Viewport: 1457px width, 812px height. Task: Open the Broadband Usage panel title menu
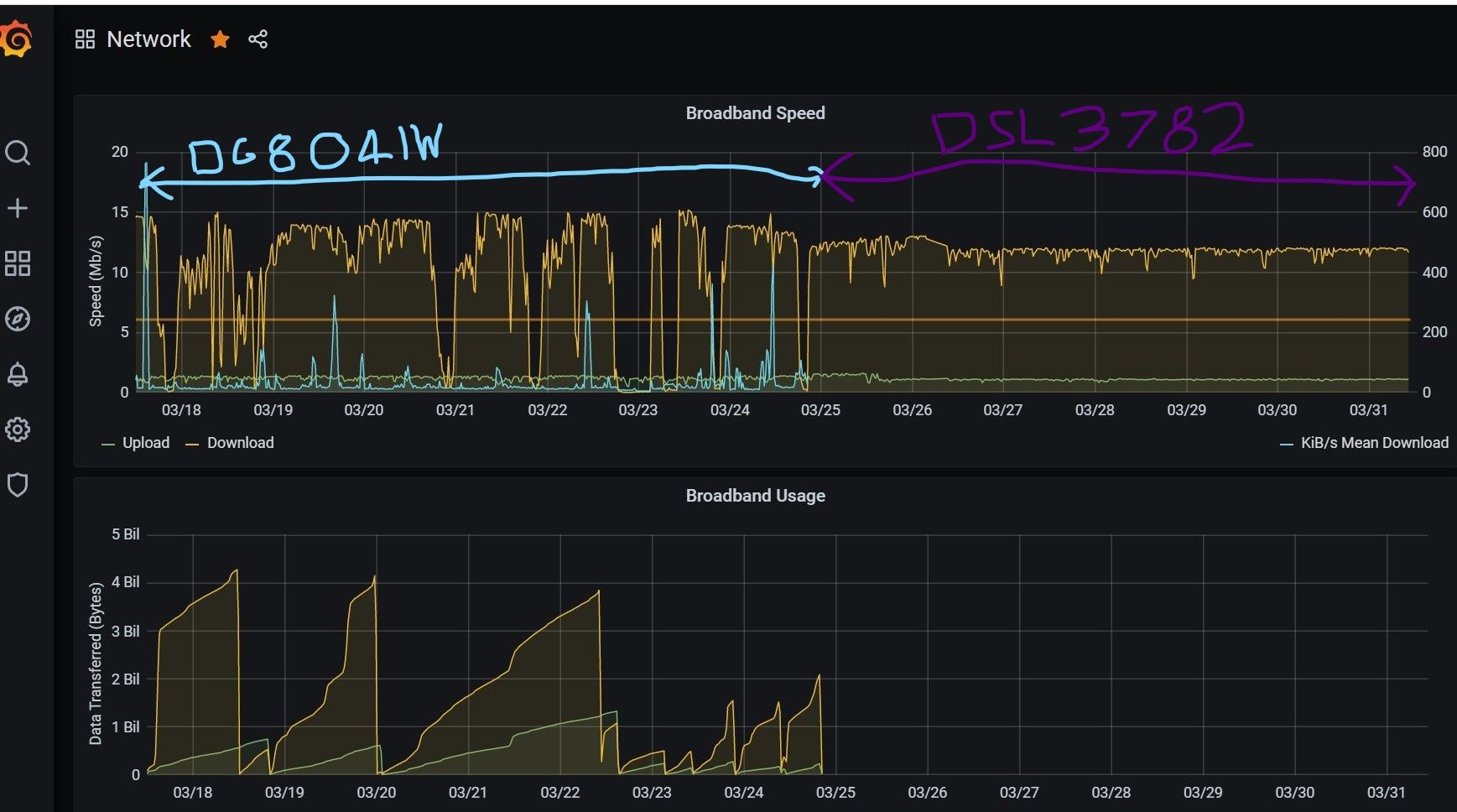755,496
